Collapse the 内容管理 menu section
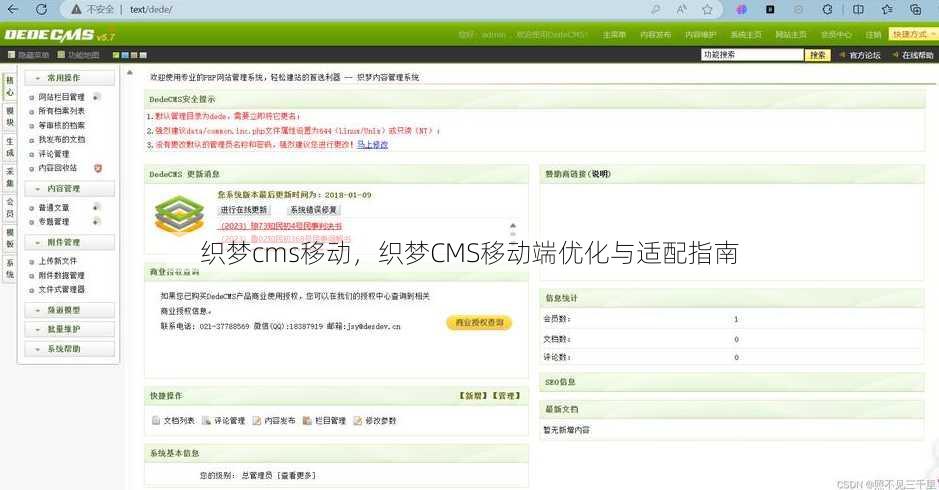The height and width of the screenshot is (490, 939). (x=69, y=189)
